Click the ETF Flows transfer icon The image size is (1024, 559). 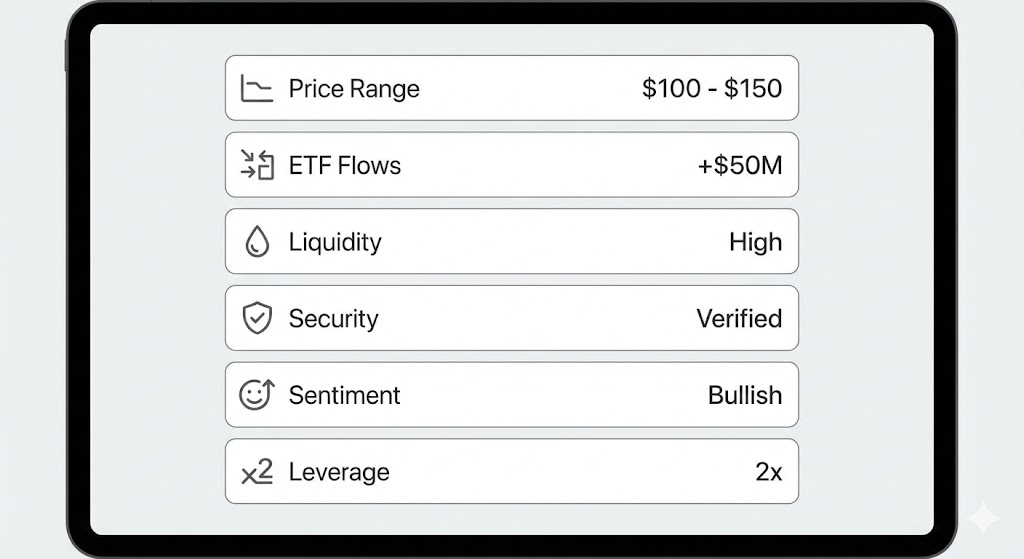click(x=257, y=165)
